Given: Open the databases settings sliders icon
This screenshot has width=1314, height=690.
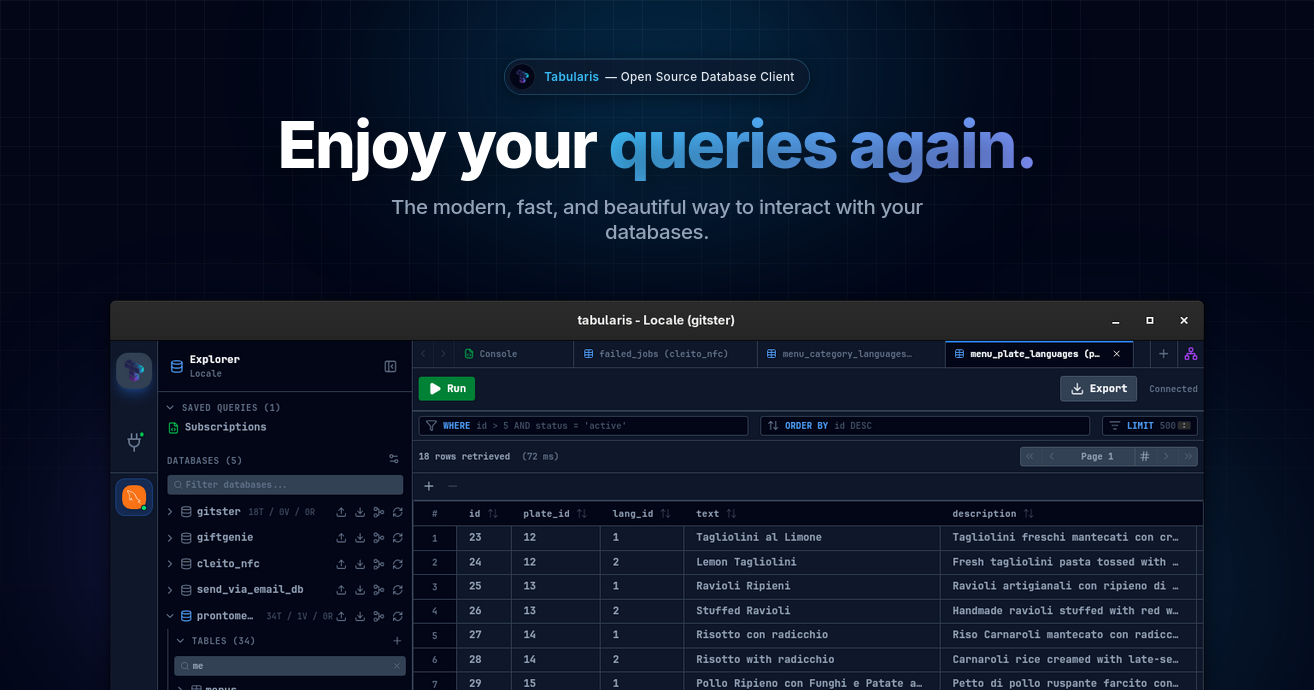Looking at the screenshot, I should (394, 459).
